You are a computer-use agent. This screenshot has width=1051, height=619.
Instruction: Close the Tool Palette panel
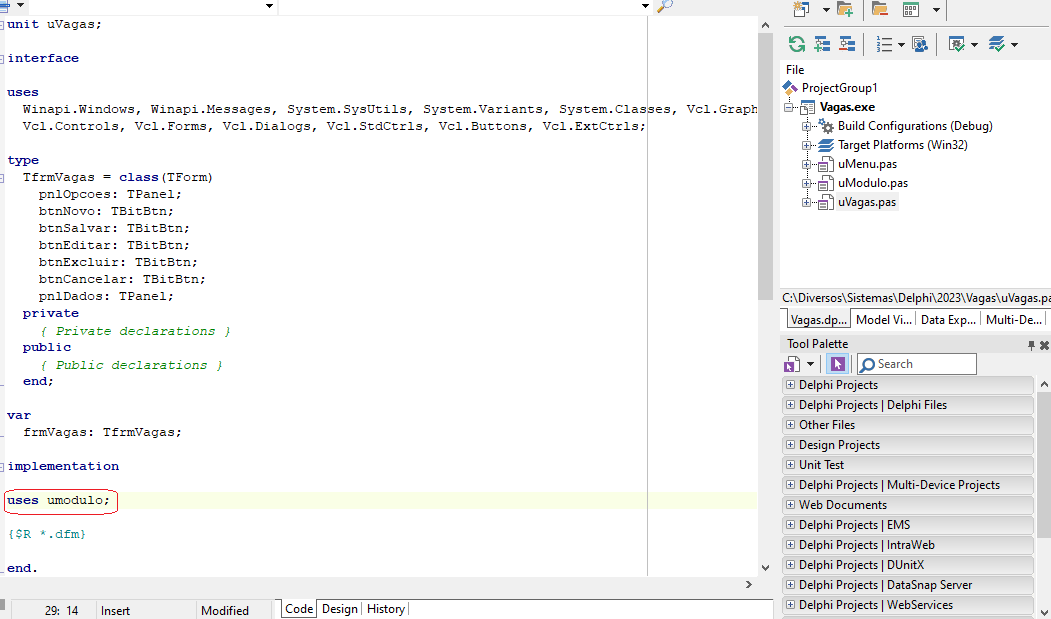(x=1044, y=345)
